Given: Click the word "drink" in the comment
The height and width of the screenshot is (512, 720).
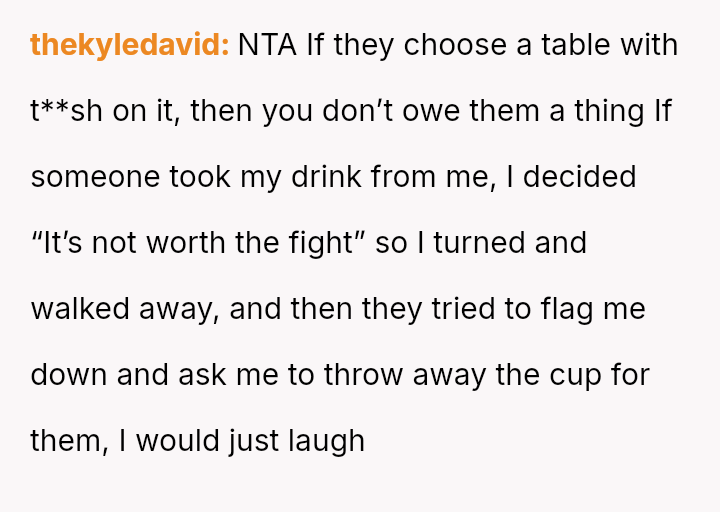Looking at the screenshot, I should pyautogui.click(x=324, y=177).
